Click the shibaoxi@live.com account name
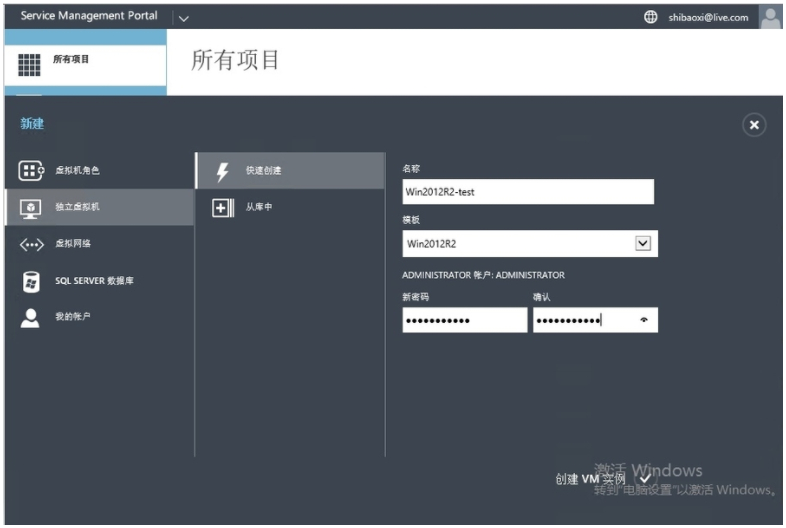 [x=708, y=18]
